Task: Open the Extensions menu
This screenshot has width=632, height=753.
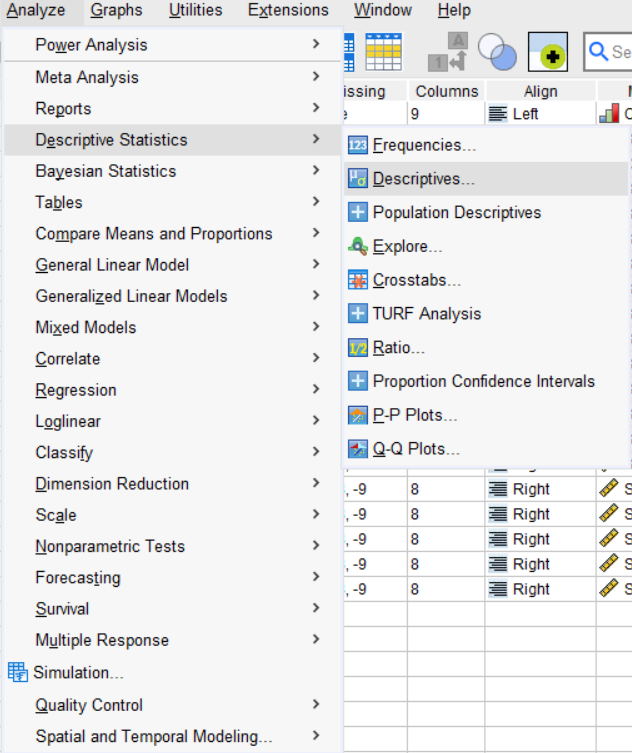Action: tap(288, 10)
